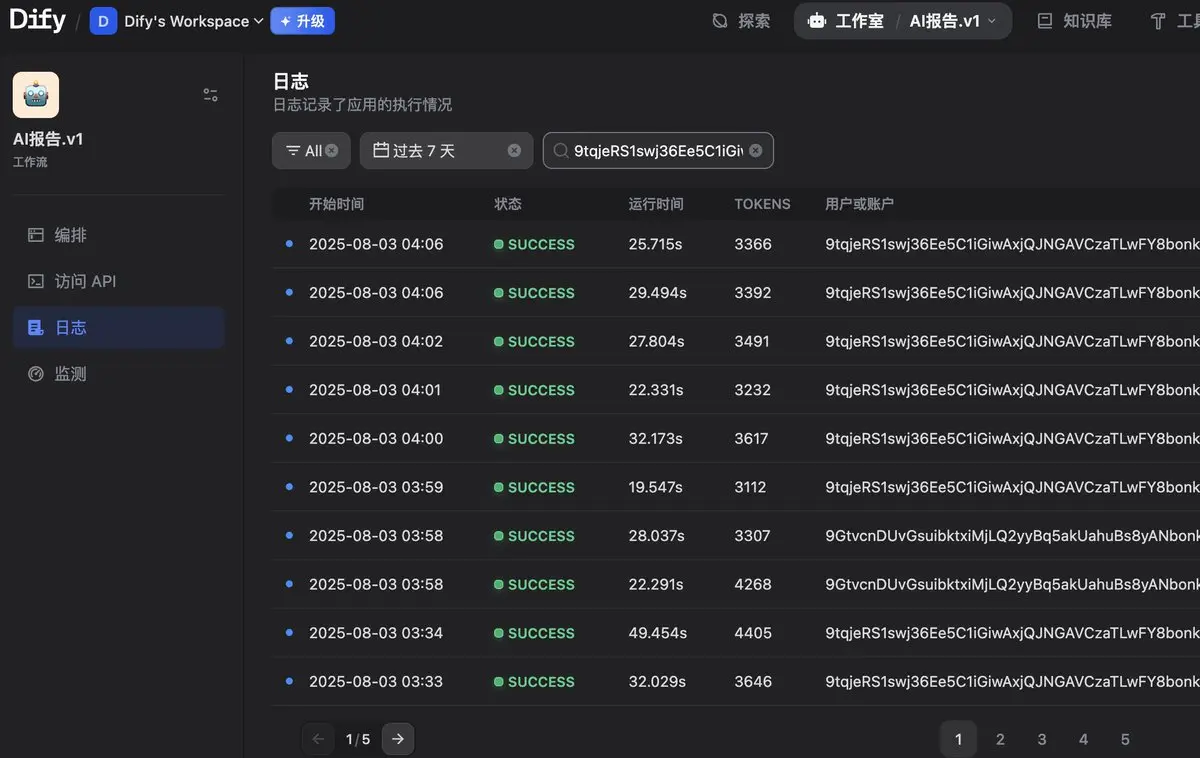The width and height of the screenshot is (1200, 758).
Task: Go to previous page arrow
Action: pyautogui.click(x=318, y=739)
